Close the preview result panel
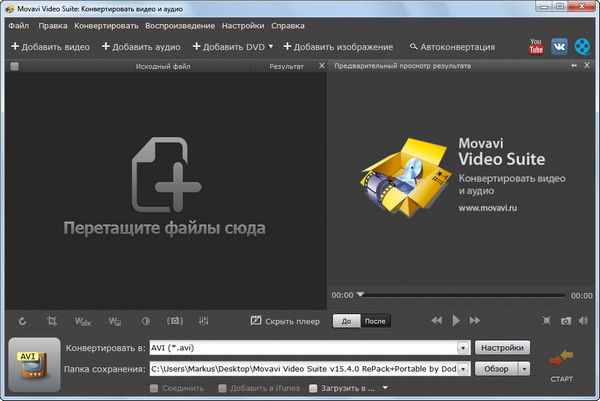Image resolution: width=600 pixels, height=401 pixels. [587, 66]
